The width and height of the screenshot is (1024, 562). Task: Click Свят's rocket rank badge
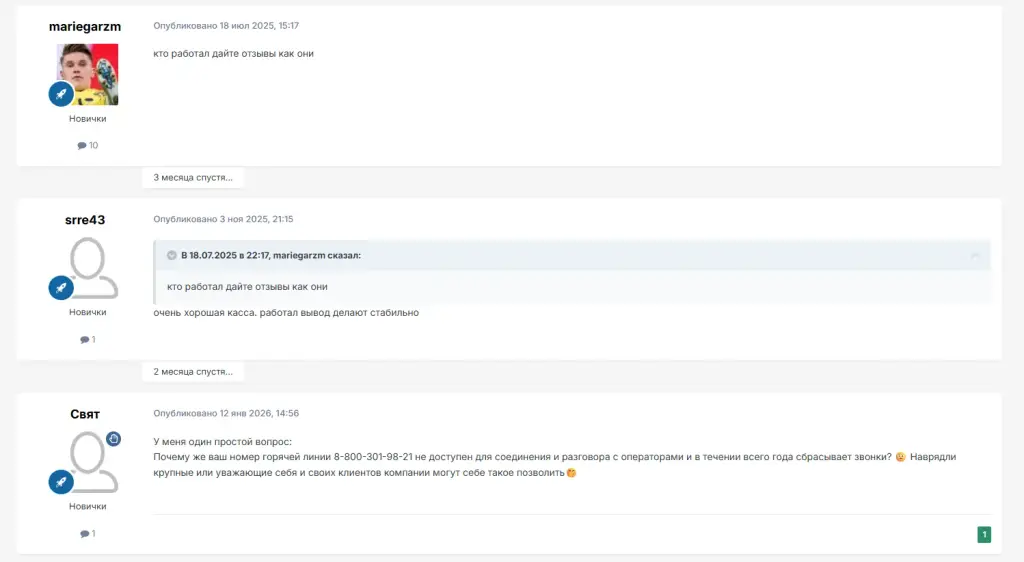coord(61,482)
